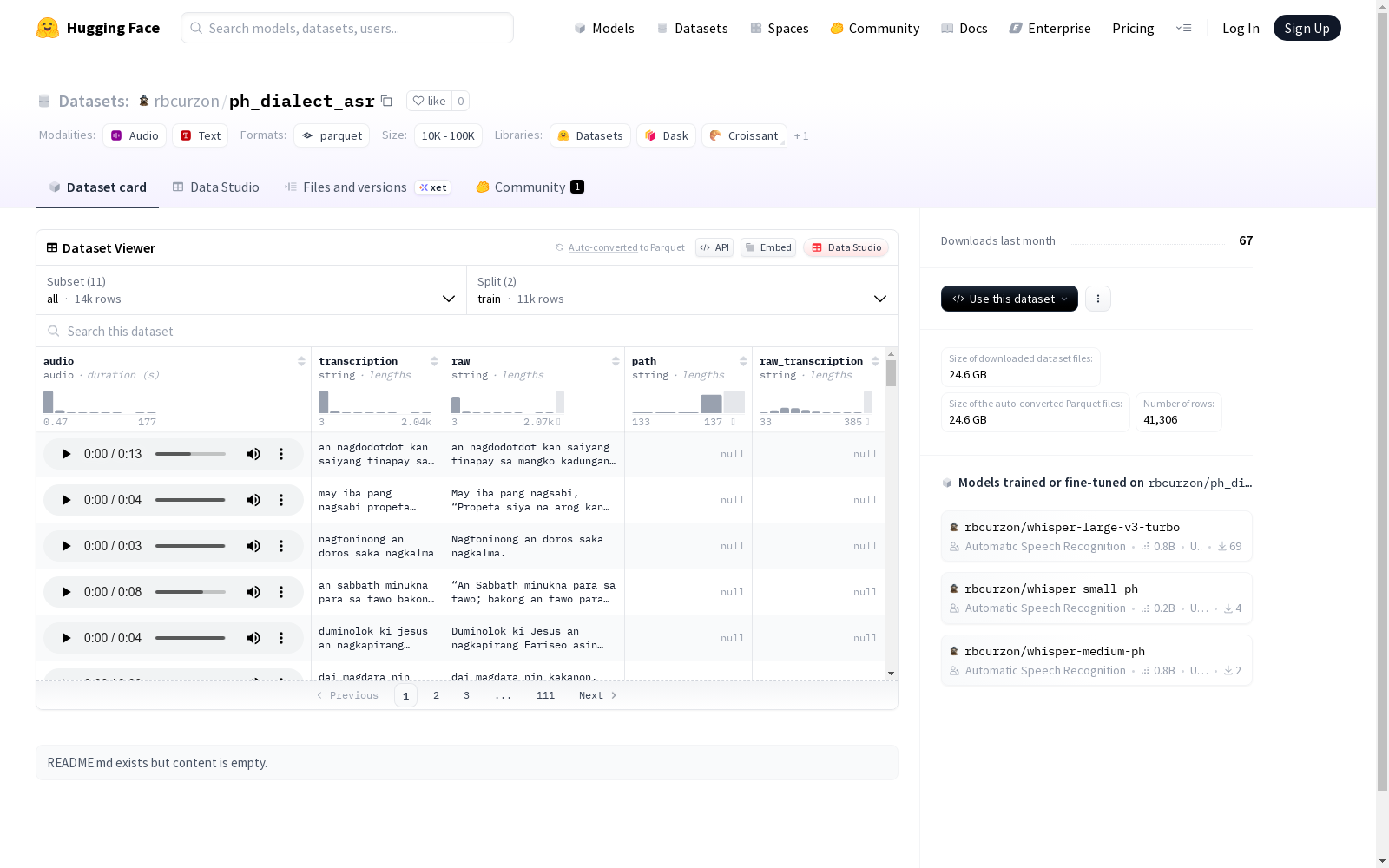Screen dimensions: 1389x868
Task: Open rbcurzon user profile link
Action: [187, 101]
